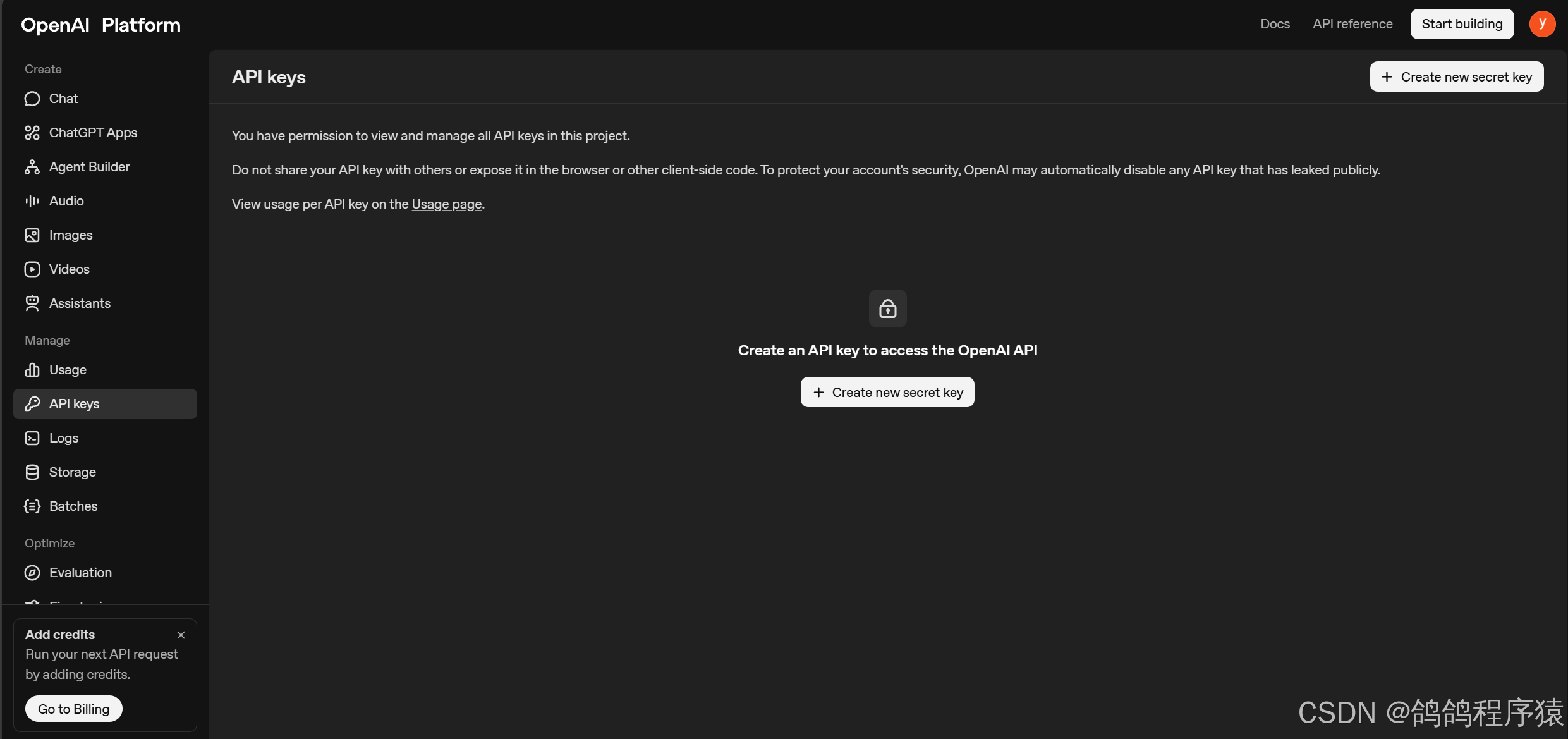Click the Batches braces icon
The height and width of the screenshot is (739, 1568).
tap(32, 506)
